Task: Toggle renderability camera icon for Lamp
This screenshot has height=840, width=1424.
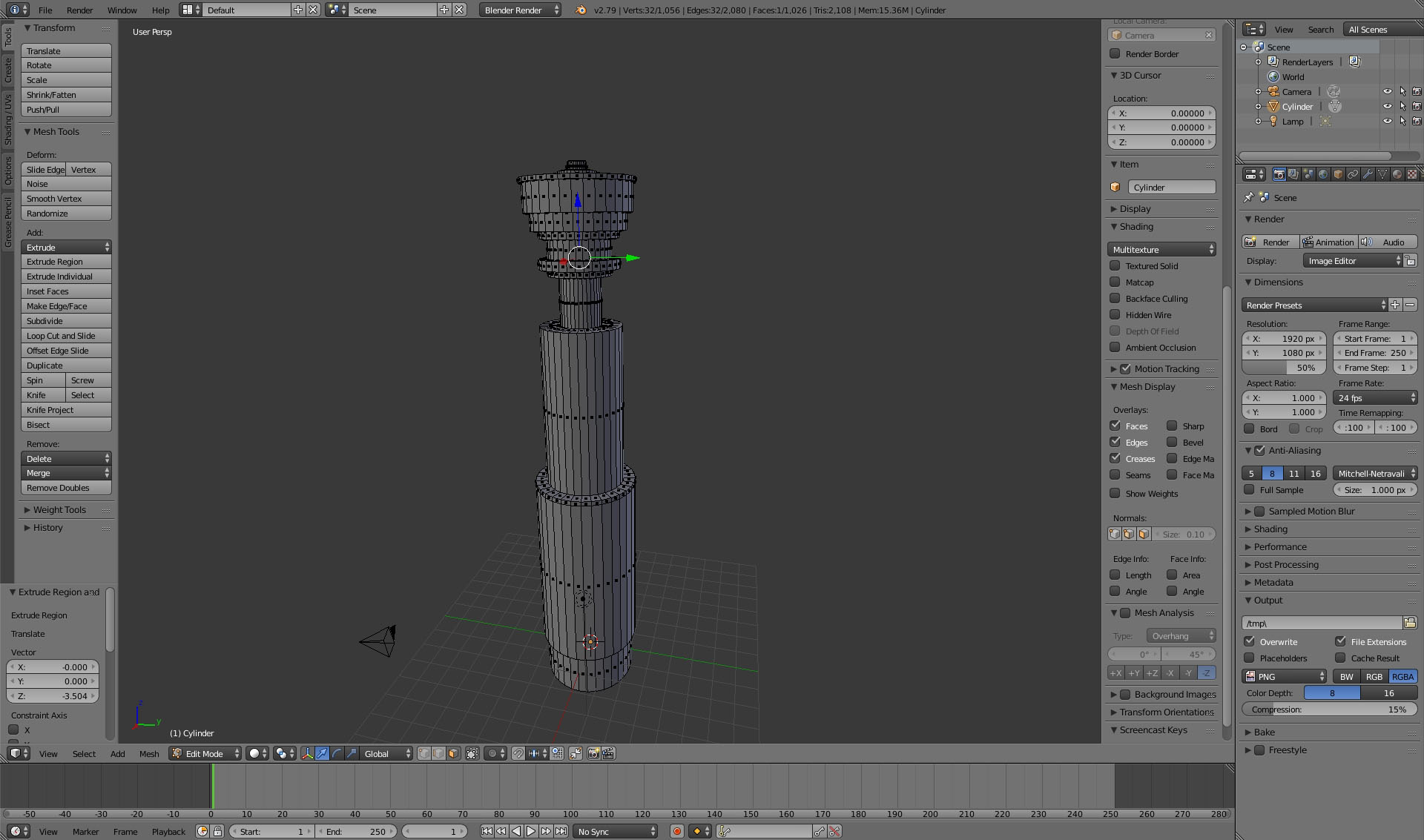Action: pos(1417,121)
